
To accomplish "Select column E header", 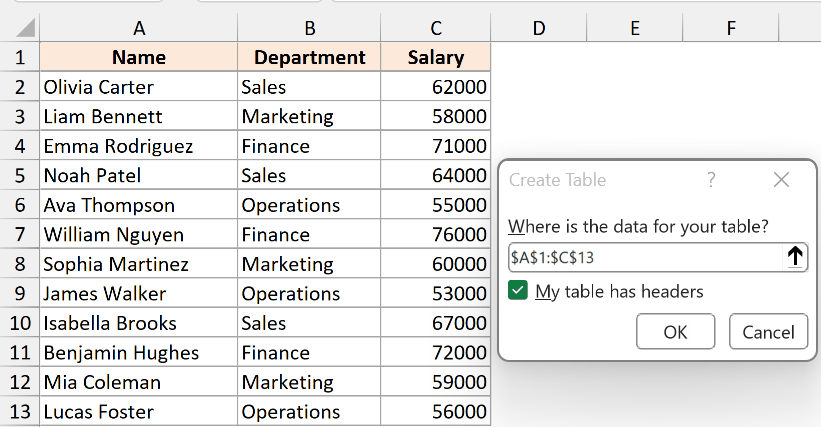I will 635,28.
